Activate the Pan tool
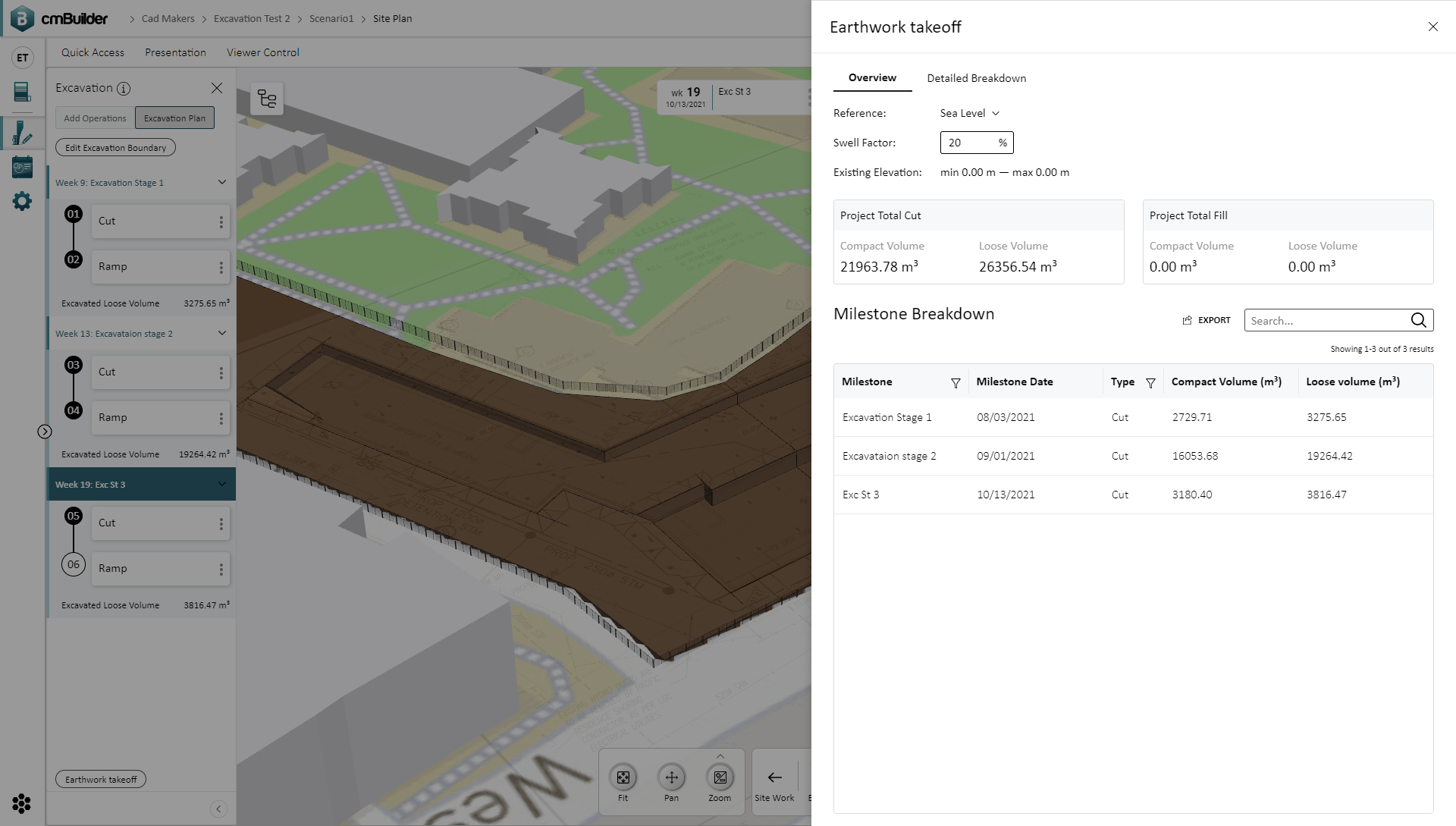The height and width of the screenshot is (826, 1456). click(671, 777)
